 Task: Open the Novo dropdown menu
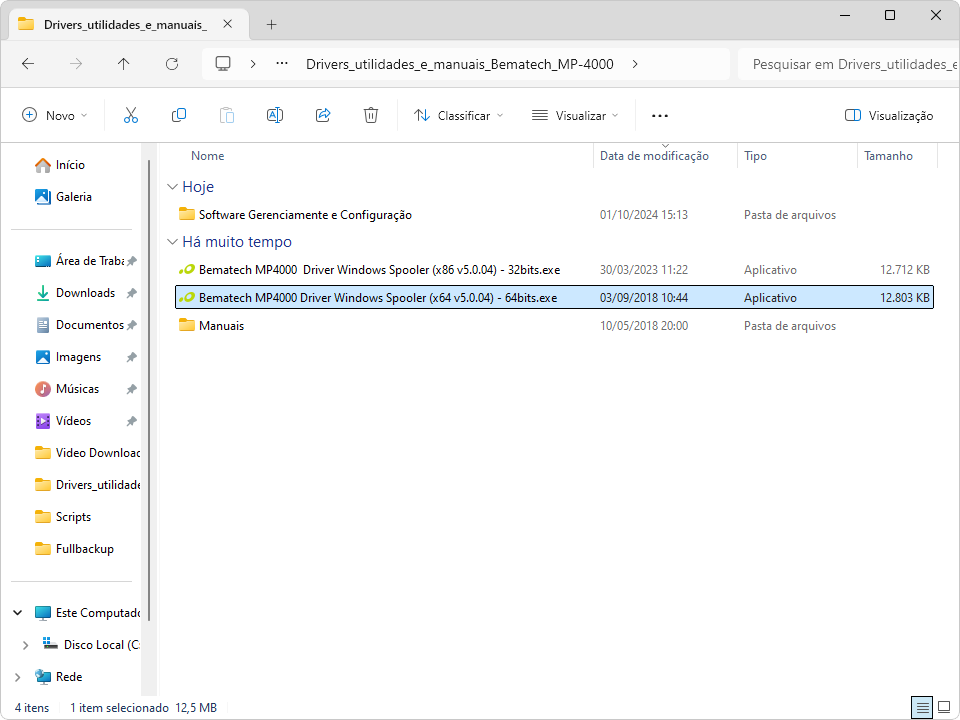(x=55, y=115)
